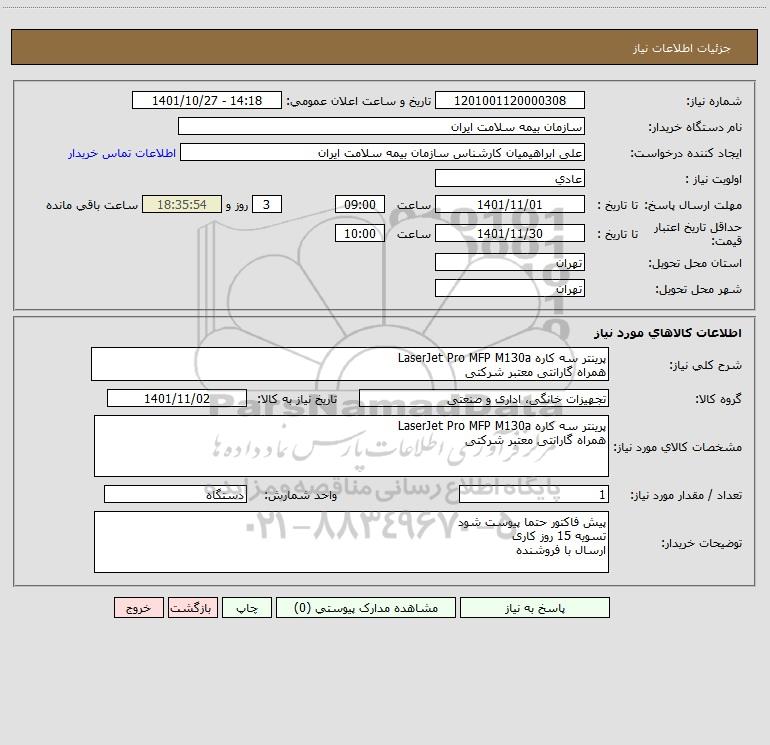Click the header title جزئیات اطلاعات نیاز
The height and width of the screenshot is (745, 770).
[x=681, y=48]
